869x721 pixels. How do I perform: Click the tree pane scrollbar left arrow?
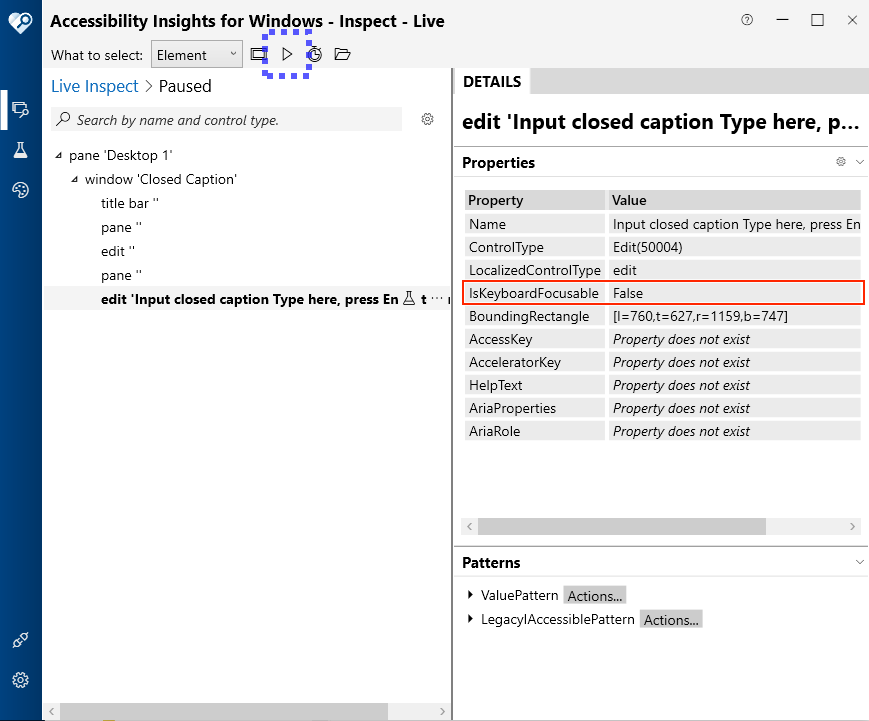[52, 712]
